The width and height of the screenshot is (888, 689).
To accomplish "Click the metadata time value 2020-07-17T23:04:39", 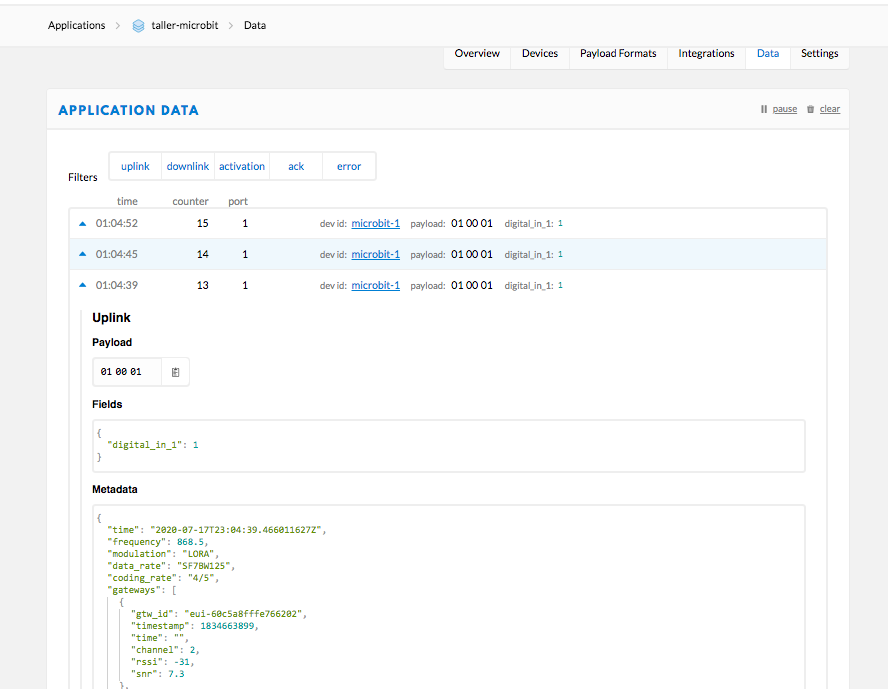I will pos(236,530).
